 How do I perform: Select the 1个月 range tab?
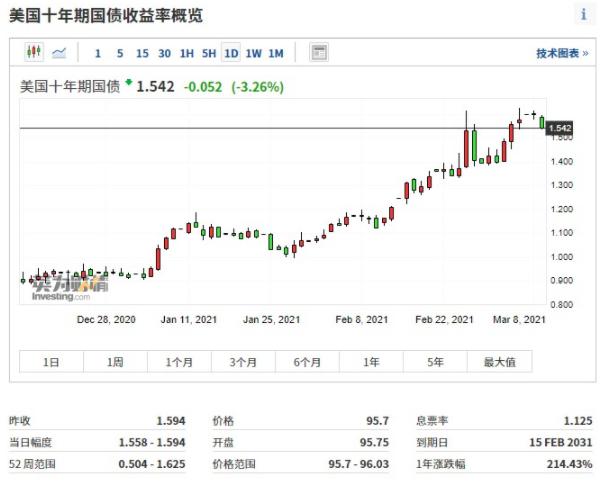180,362
